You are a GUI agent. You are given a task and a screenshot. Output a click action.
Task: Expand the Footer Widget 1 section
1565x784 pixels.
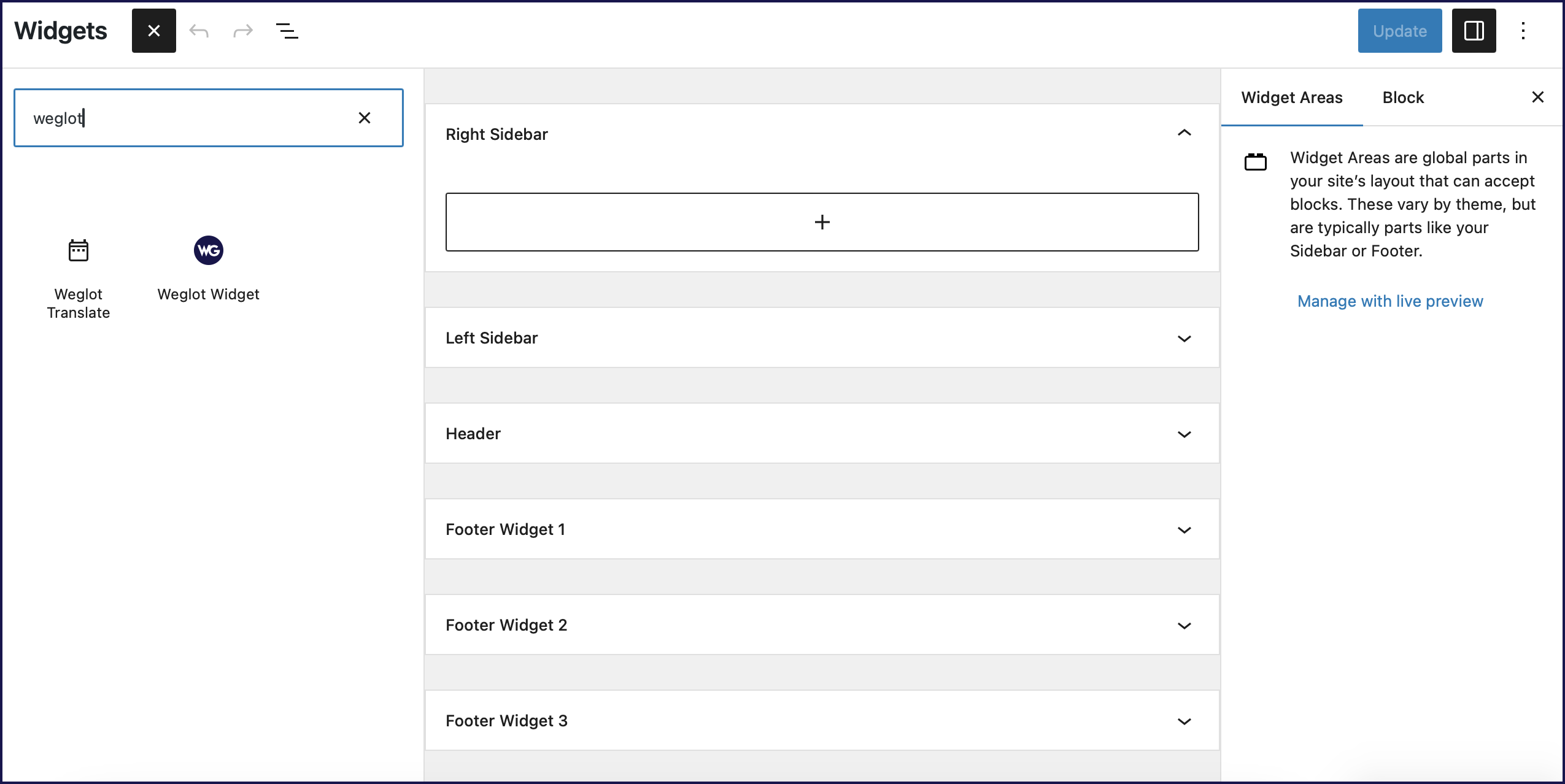(1184, 530)
